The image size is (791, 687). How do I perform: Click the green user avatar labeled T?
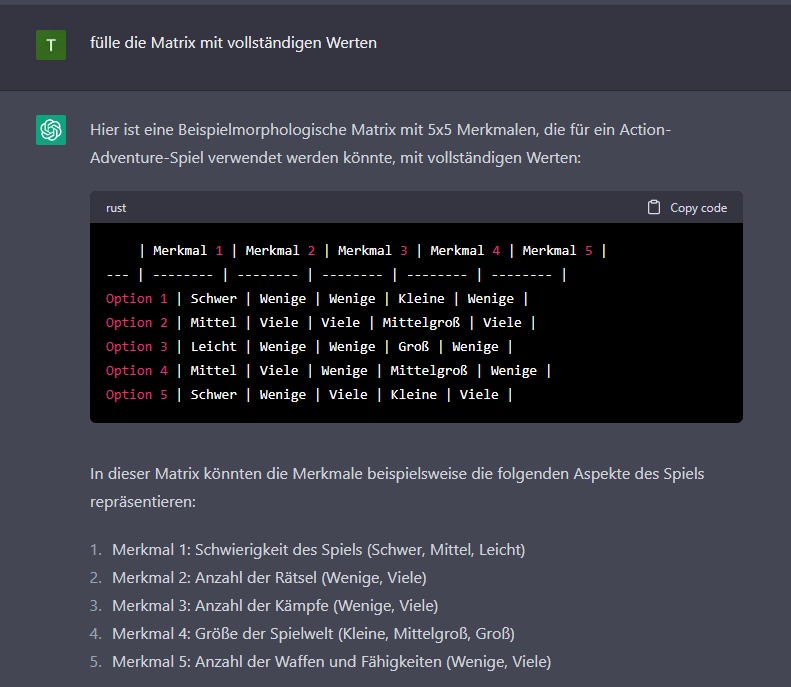tap(51, 44)
